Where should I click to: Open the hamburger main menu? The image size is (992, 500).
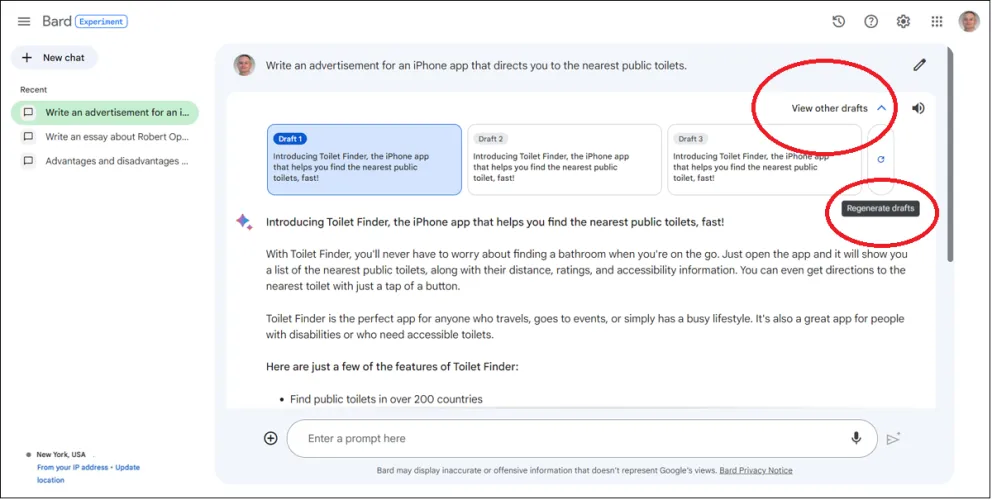pos(24,22)
